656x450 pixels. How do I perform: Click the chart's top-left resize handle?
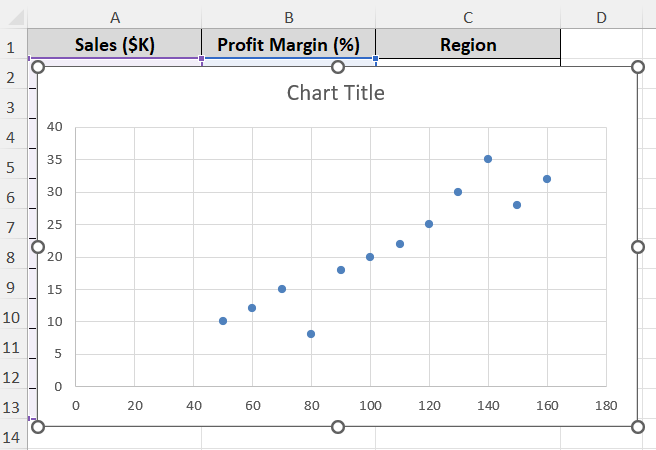point(38,67)
